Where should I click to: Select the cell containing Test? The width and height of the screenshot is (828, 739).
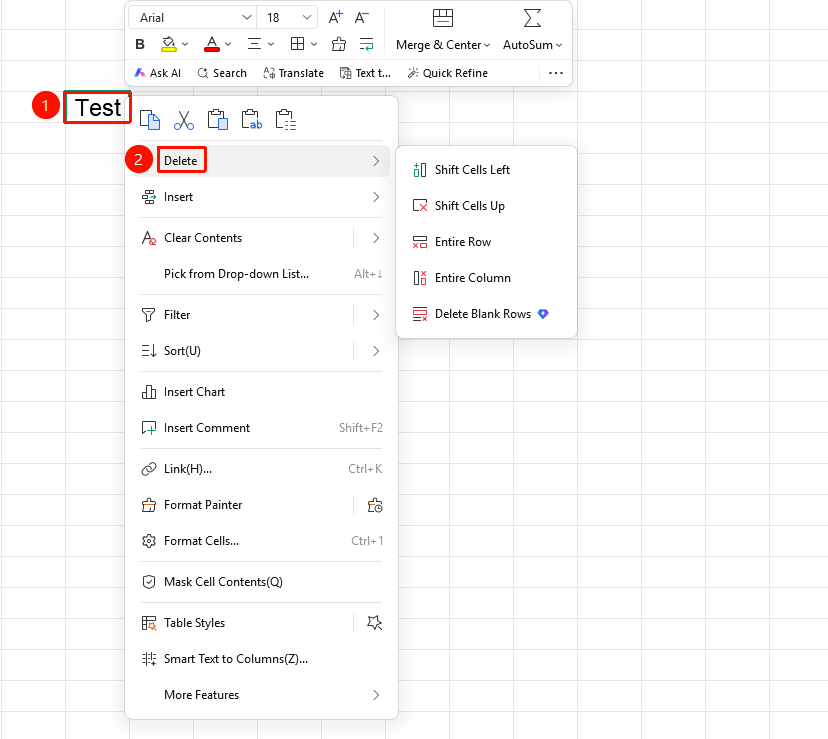[98, 108]
